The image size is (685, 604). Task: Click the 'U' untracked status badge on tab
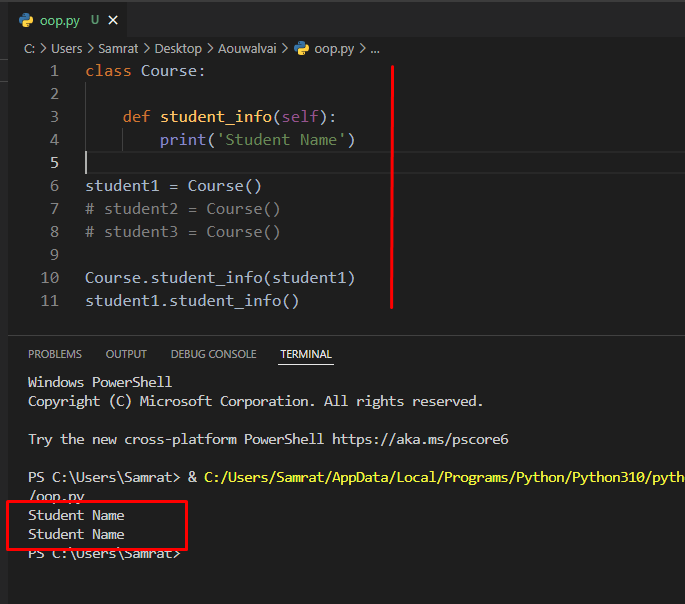click(x=95, y=20)
